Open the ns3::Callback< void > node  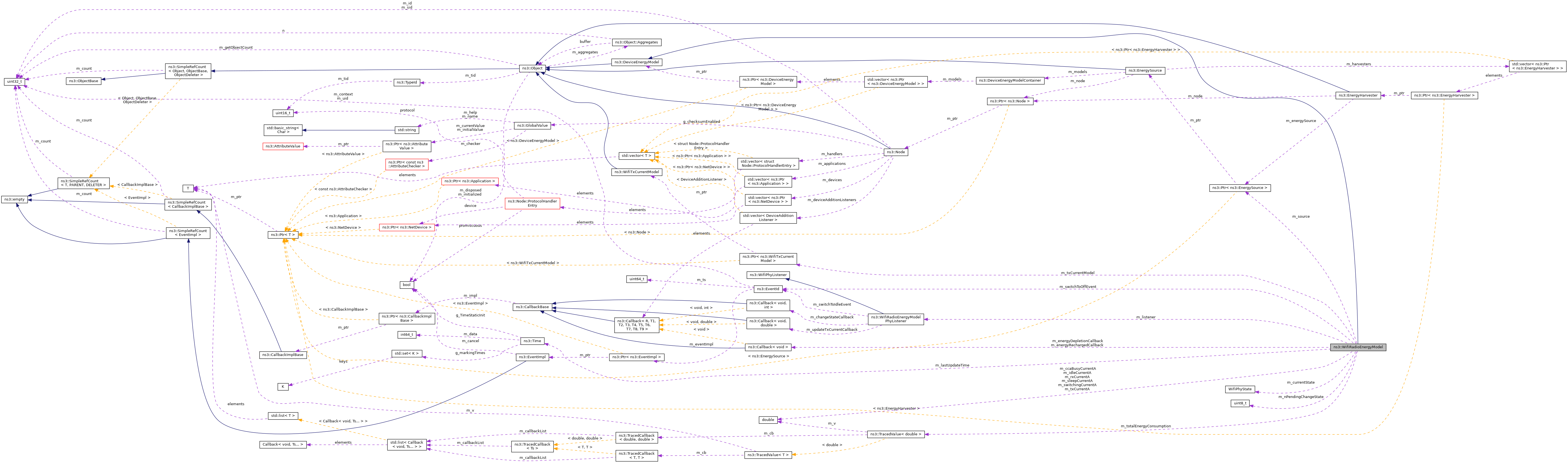(x=768, y=347)
